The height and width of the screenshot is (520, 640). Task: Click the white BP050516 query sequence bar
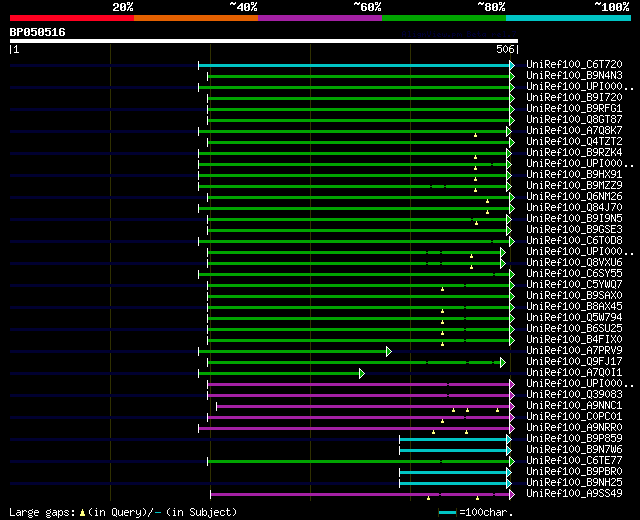(264, 41)
